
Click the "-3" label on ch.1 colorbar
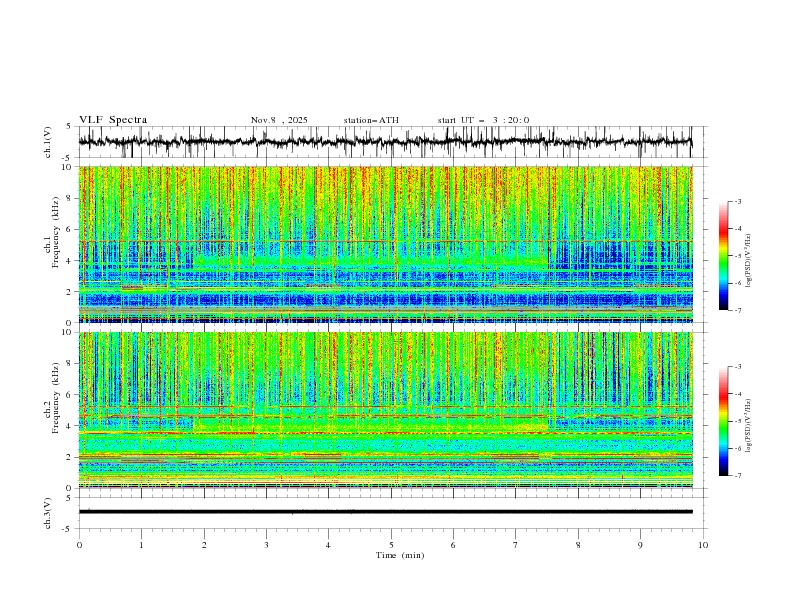click(737, 201)
